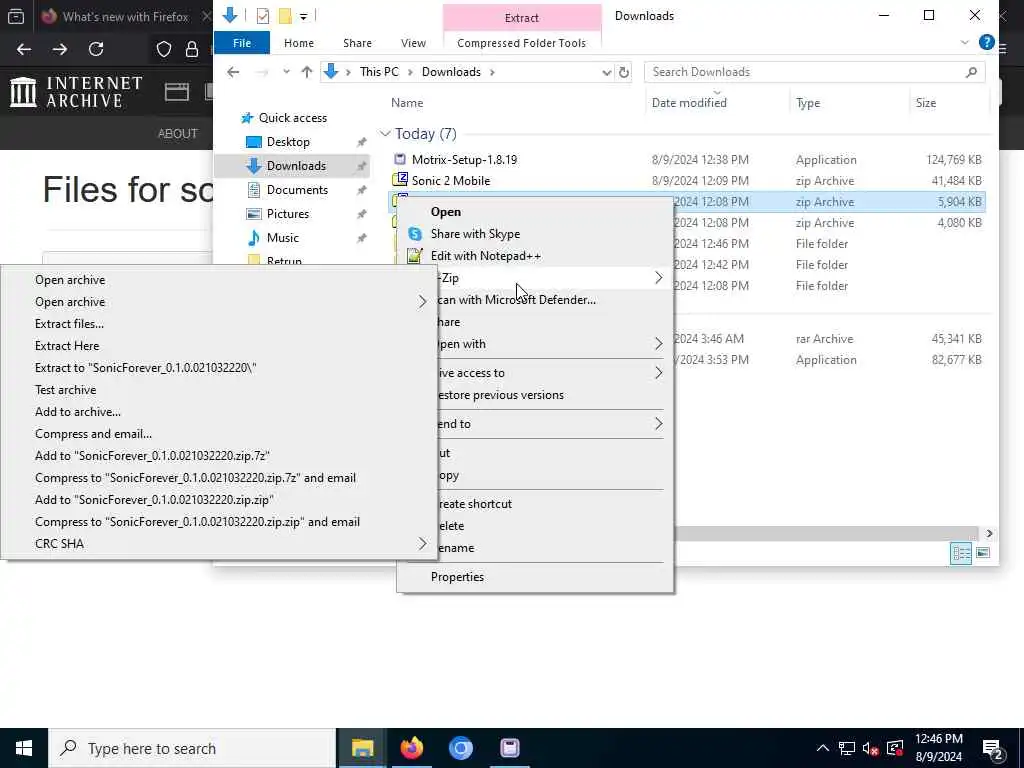Viewport: 1024px width, 768px height.
Task: Expand the Open with submenu
Action: click(x=658, y=344)
